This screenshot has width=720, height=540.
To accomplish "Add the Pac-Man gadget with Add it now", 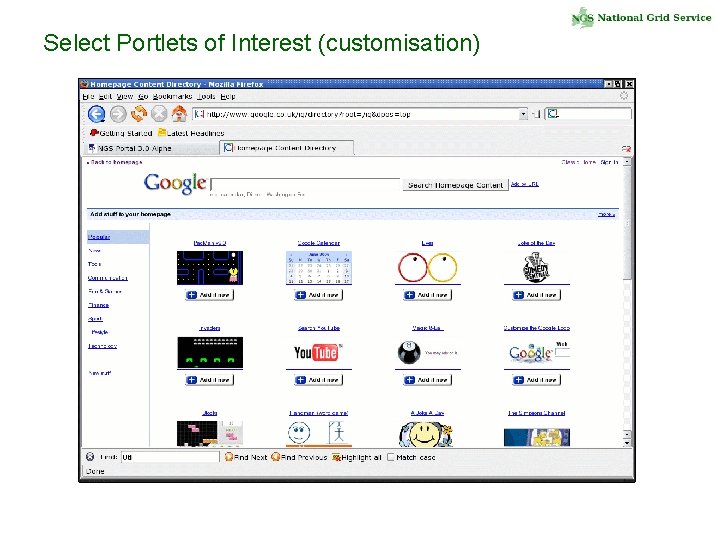I will pyautogui.click(x=210, y=295).
